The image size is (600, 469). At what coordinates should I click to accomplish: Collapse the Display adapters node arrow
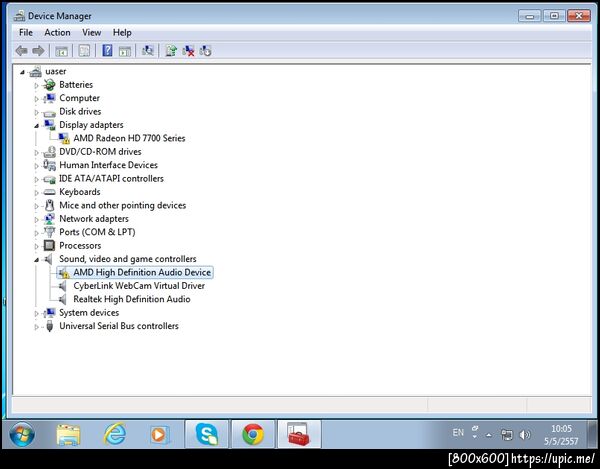37,125
